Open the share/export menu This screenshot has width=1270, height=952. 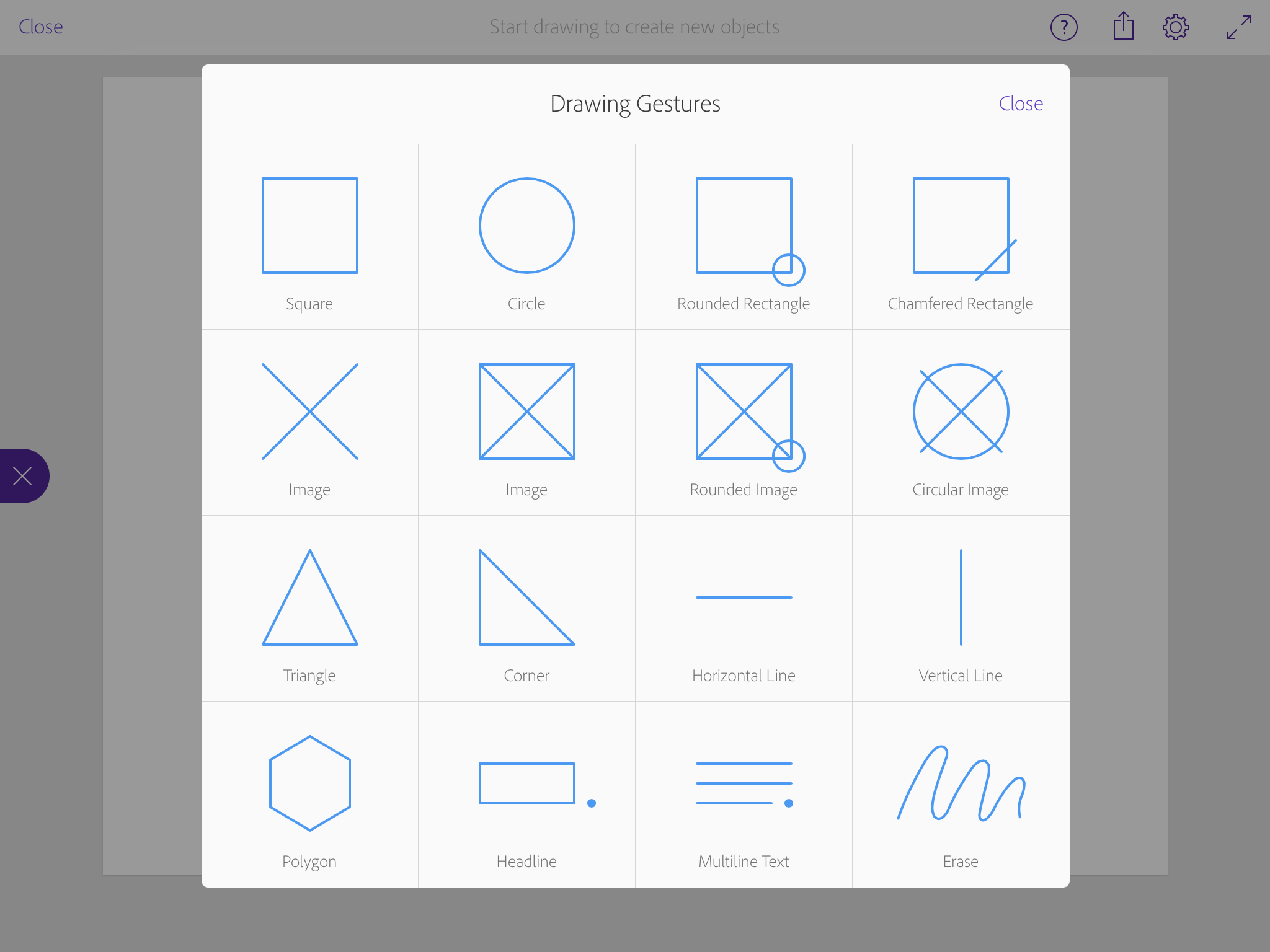pyautogui.click(x=1122, y=26)
